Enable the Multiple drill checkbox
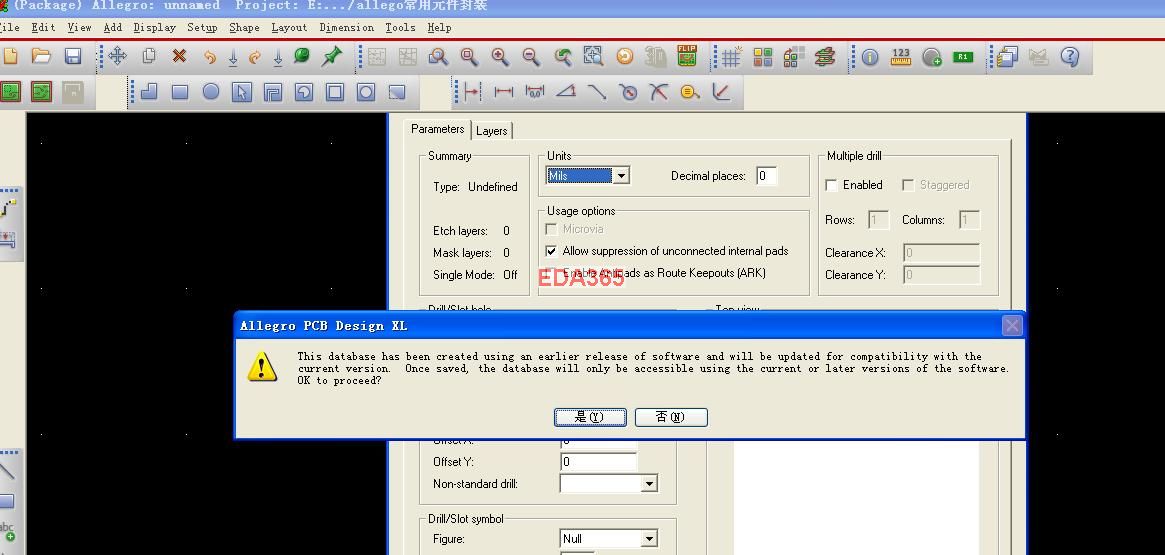 point(831,185)
